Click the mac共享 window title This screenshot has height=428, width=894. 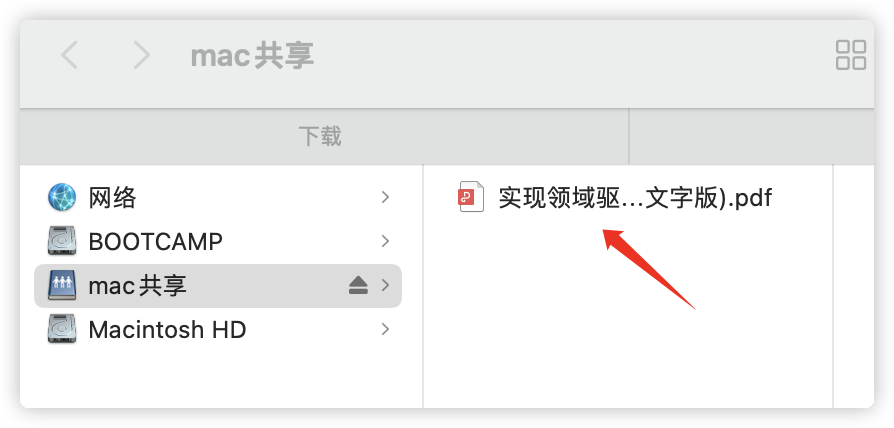(252, 56)
